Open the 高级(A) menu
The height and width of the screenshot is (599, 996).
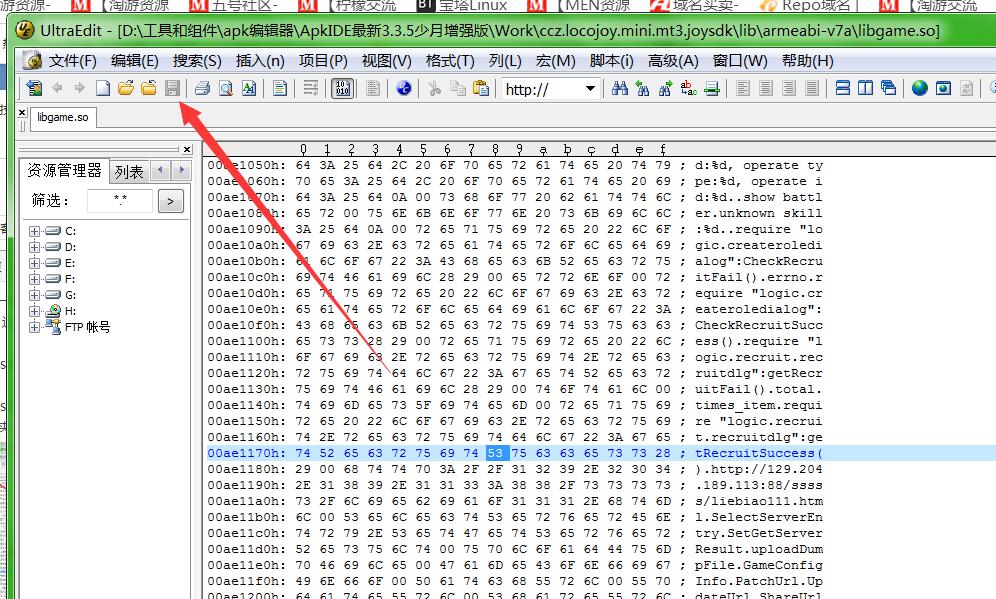(x=672, y=61)
